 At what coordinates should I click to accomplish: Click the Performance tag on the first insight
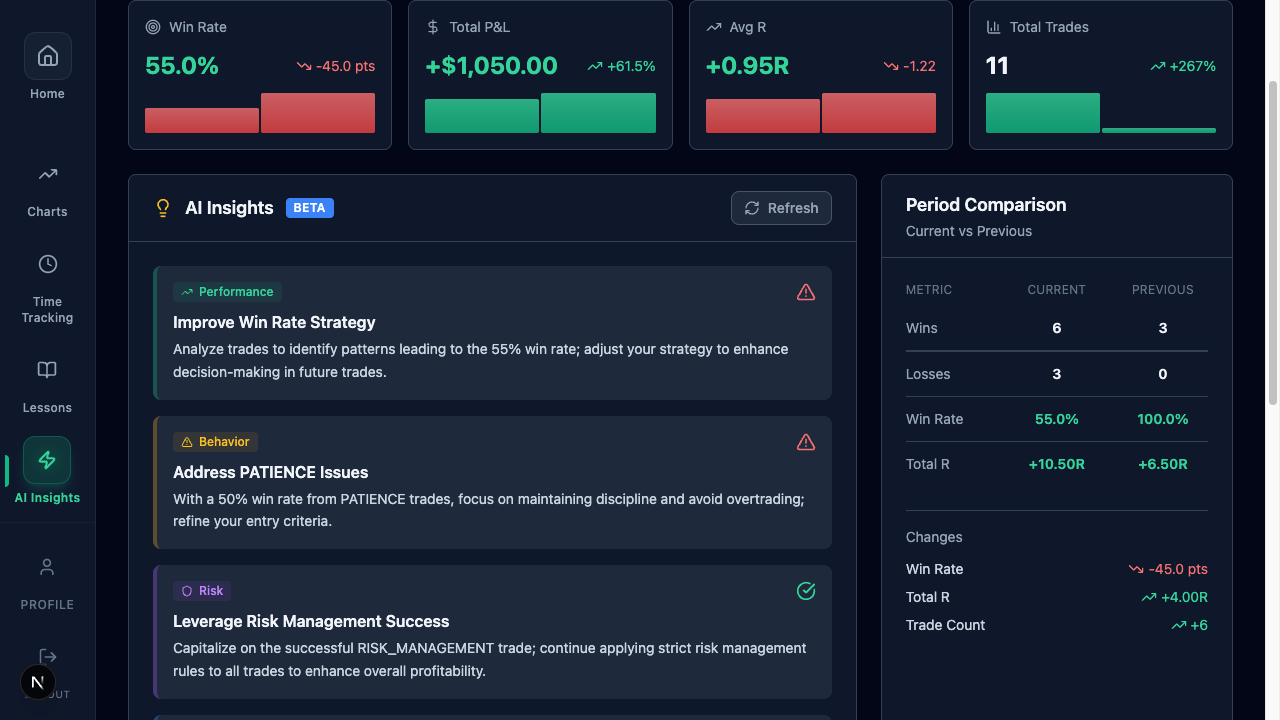[x=227, y=291]
